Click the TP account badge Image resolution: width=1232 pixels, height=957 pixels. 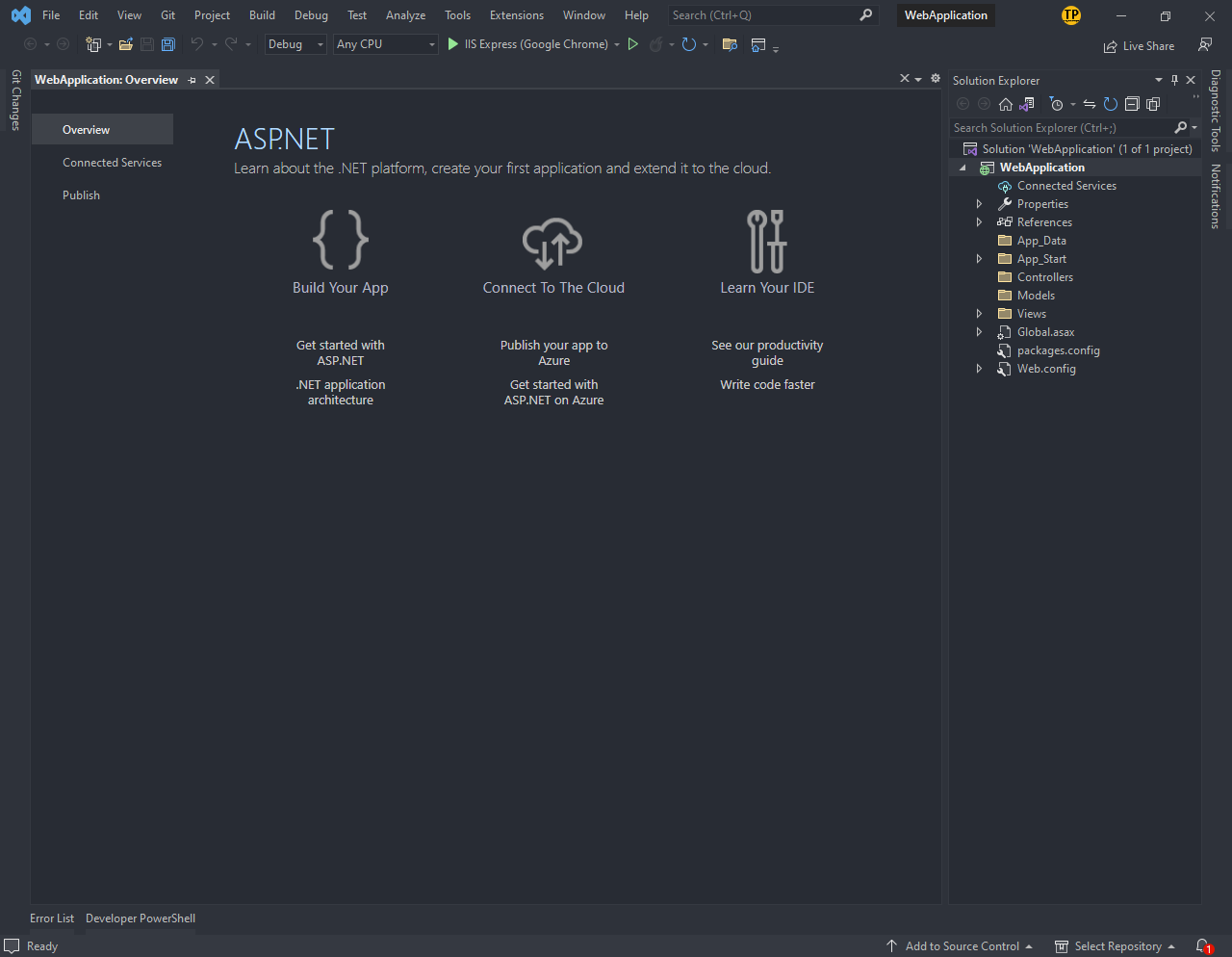tap(1071, 15)
